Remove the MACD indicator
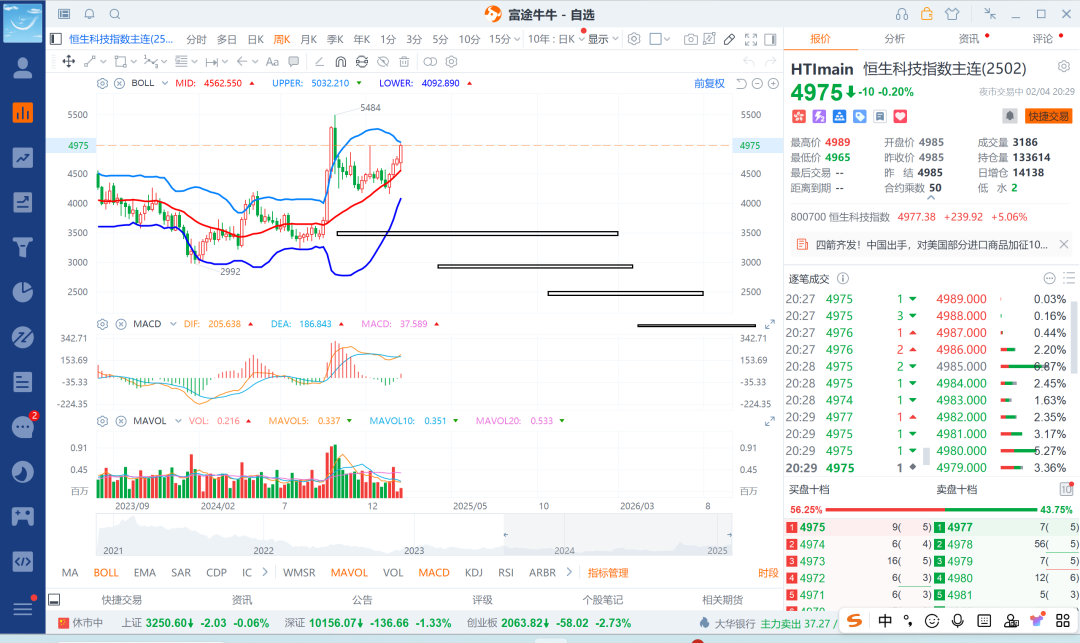The height and width of the screenshot is (643, 1080). [121, 324]
